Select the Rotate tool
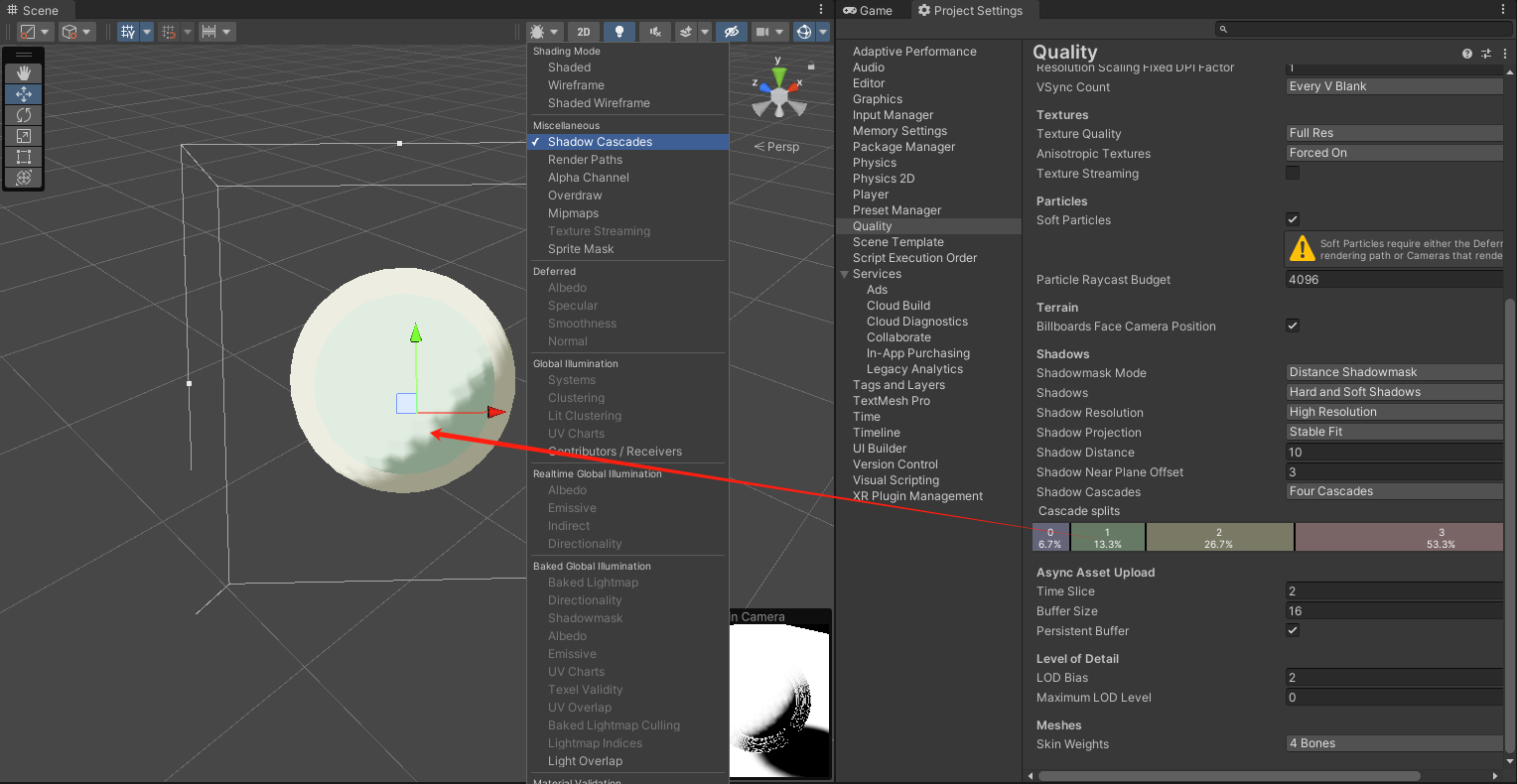The image size is (1517, 784). [x=24, y=115]
